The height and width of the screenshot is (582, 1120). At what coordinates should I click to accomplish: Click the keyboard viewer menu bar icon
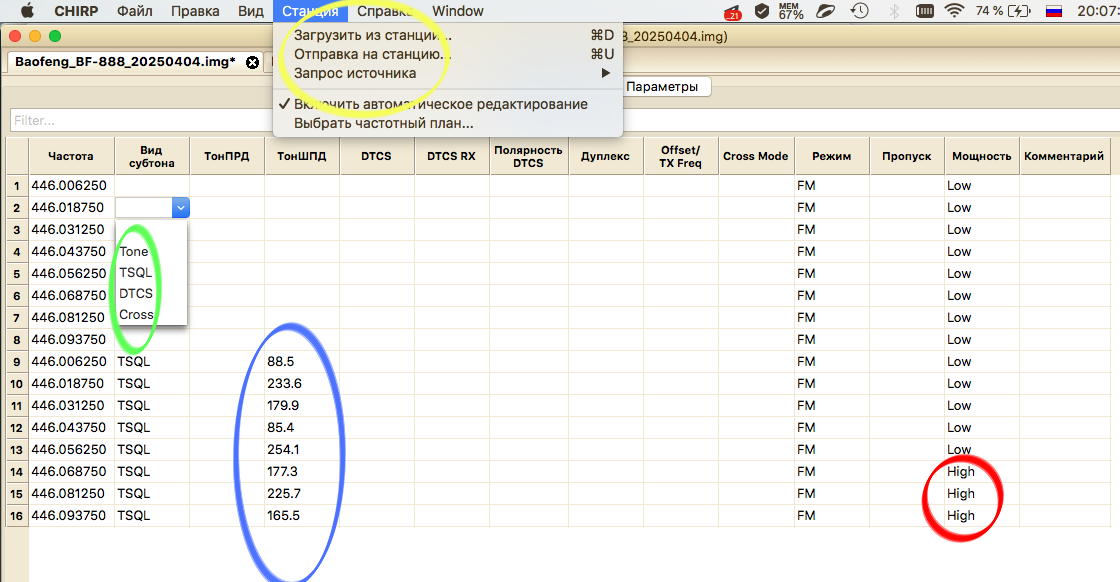925,11
